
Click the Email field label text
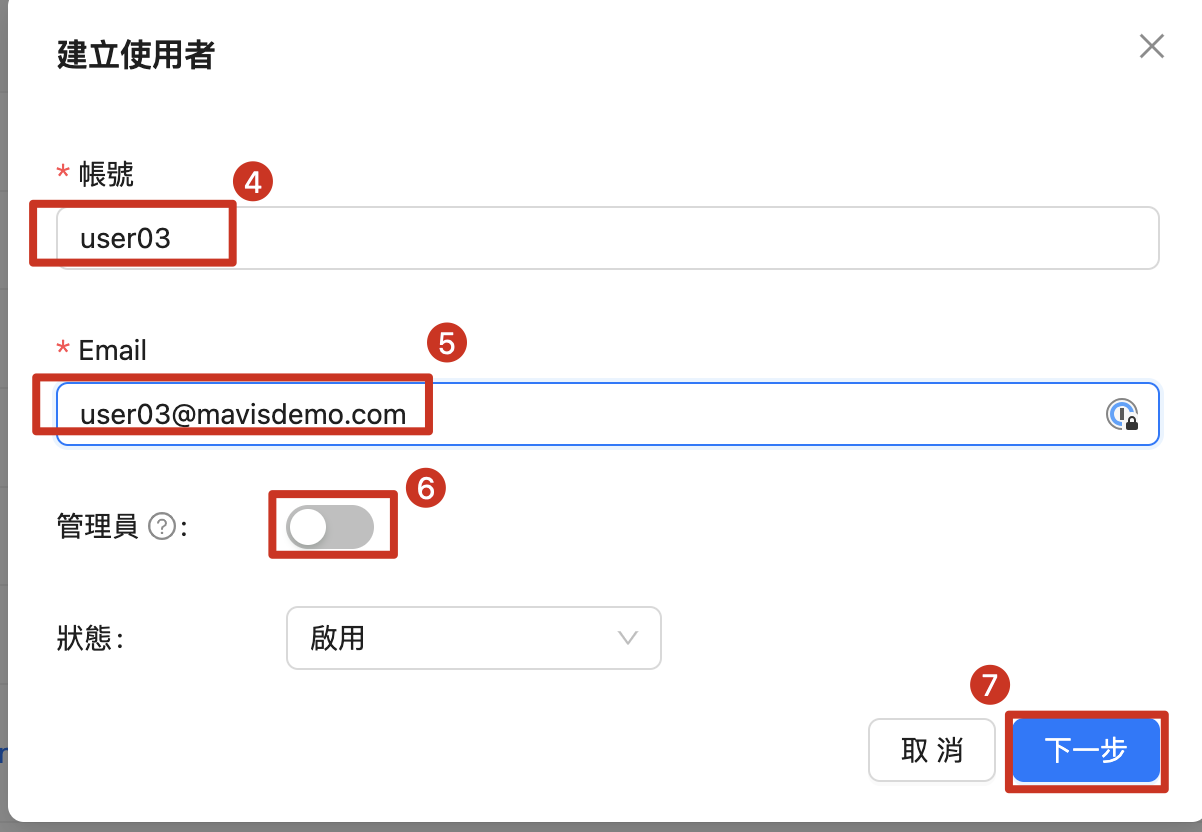click(x=112, y=350)
